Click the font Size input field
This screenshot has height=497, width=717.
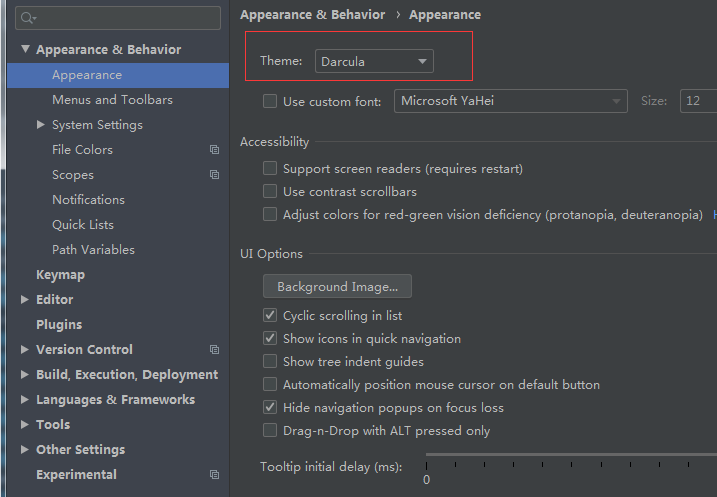[698, 101]
